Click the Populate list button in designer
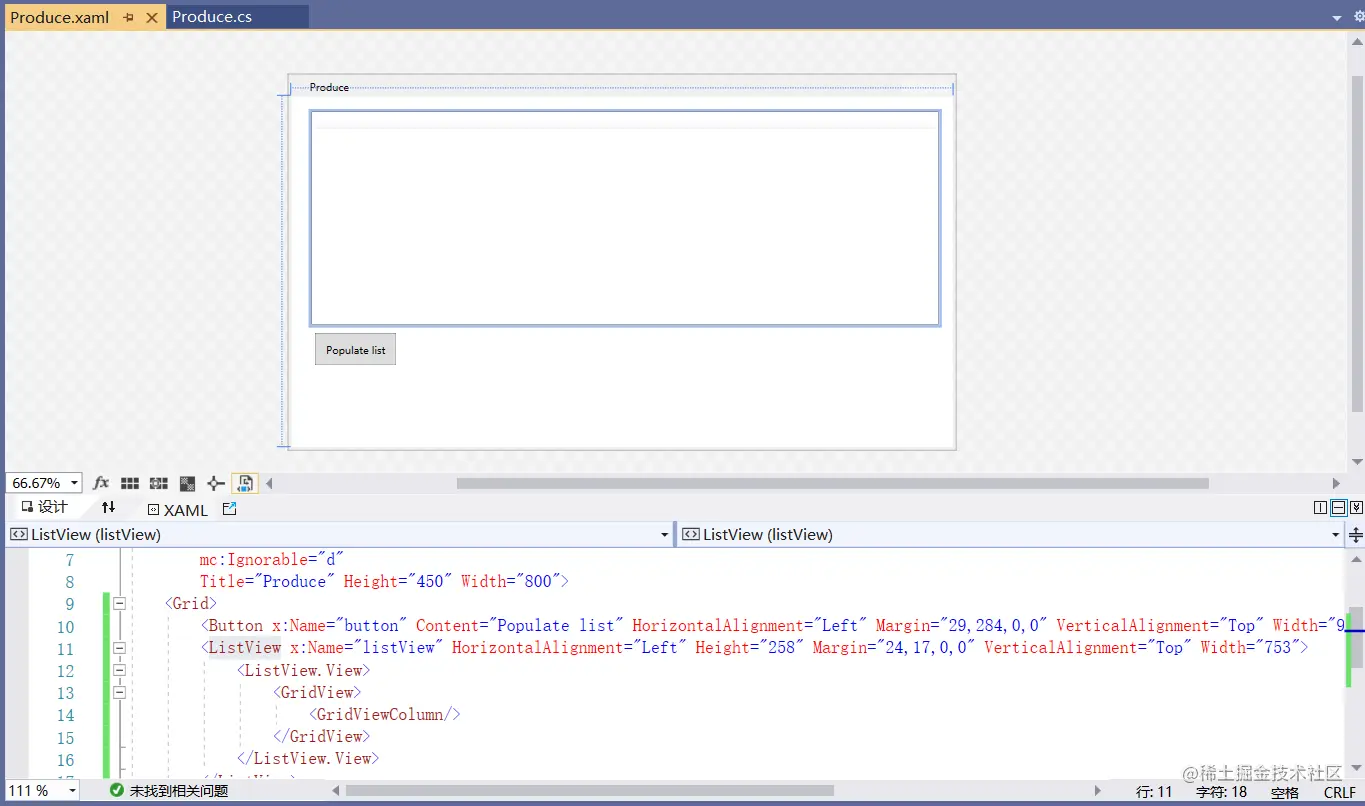 (355, 350)
